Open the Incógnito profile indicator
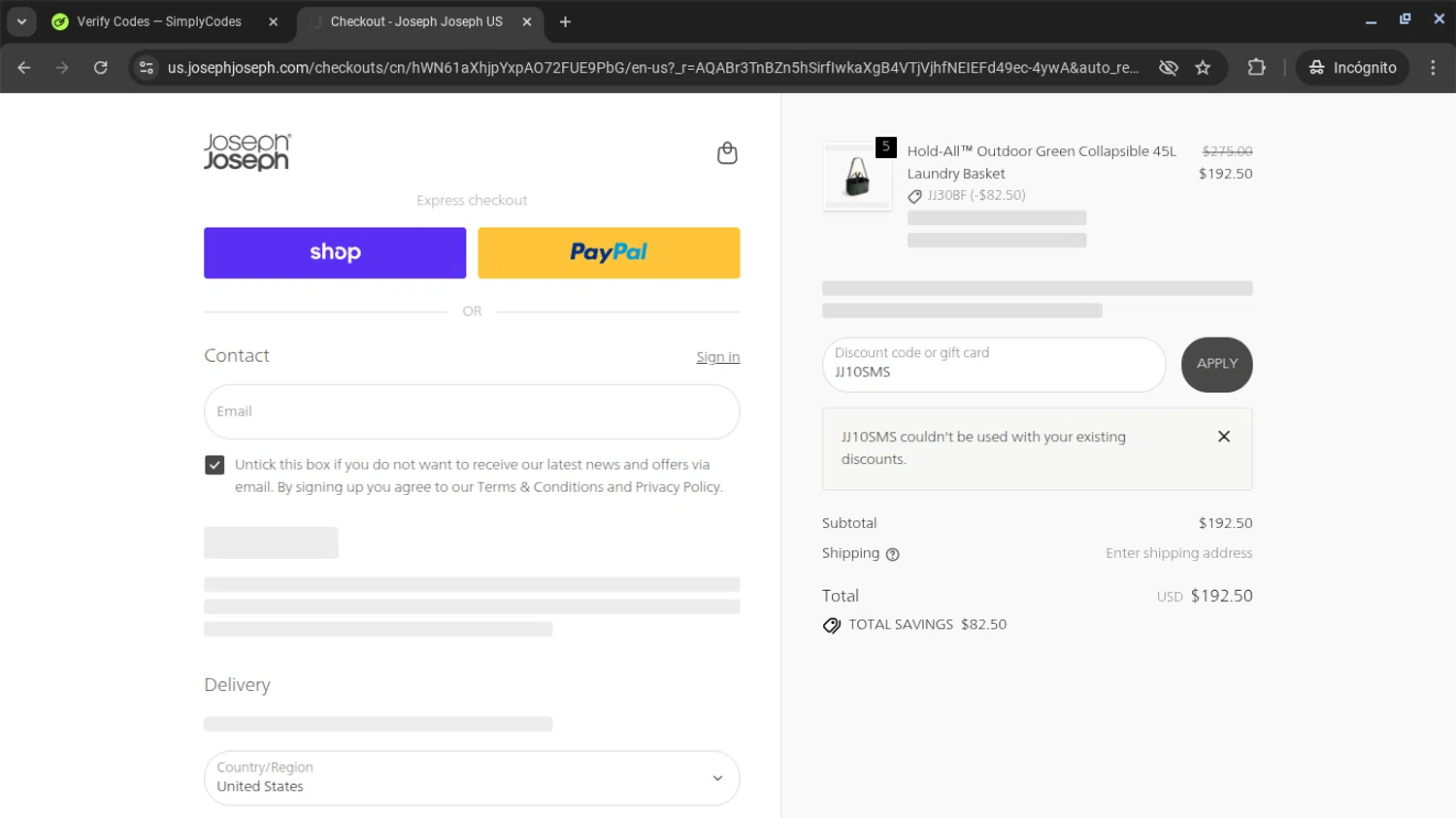1456x818 pixels. (1352, 67)
